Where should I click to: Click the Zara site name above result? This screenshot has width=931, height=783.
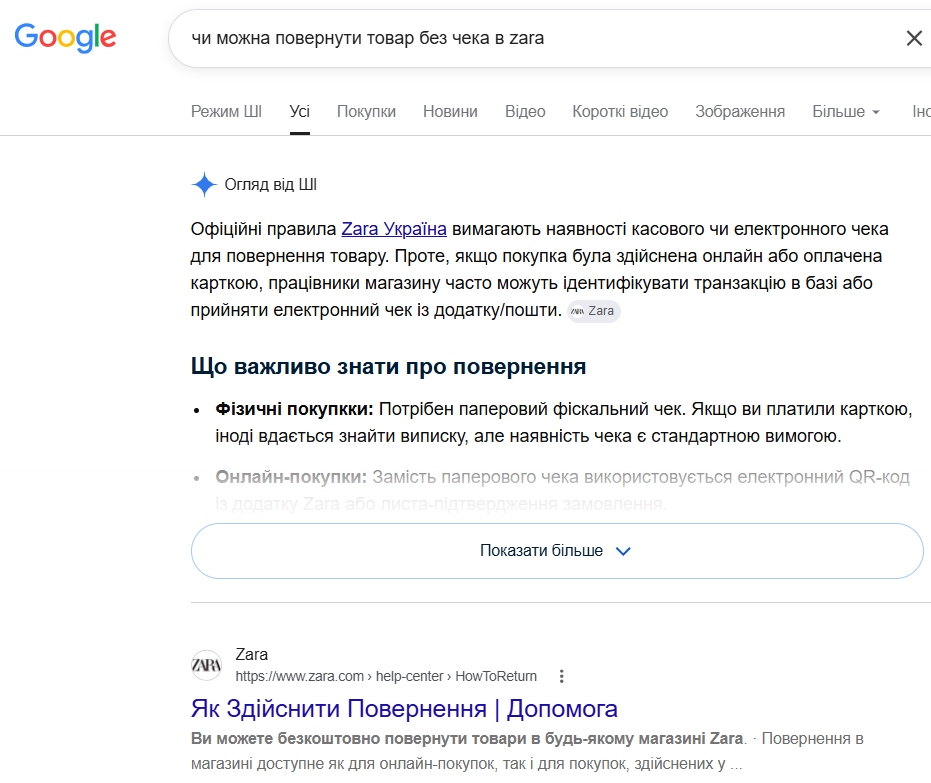251,654
